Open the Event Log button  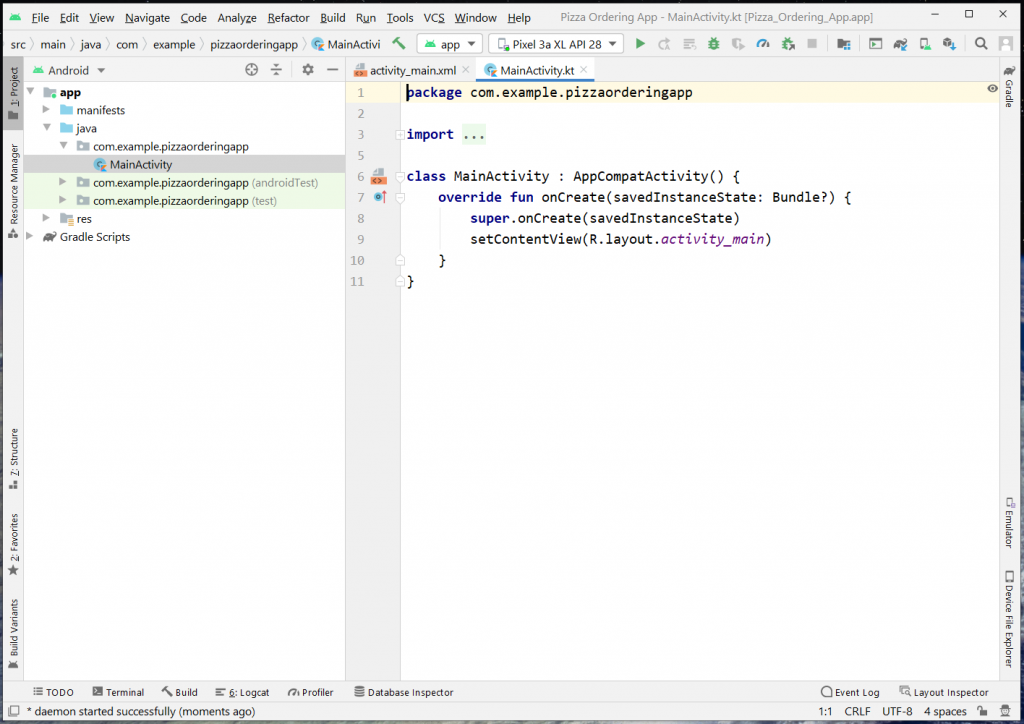pos(850,692)
